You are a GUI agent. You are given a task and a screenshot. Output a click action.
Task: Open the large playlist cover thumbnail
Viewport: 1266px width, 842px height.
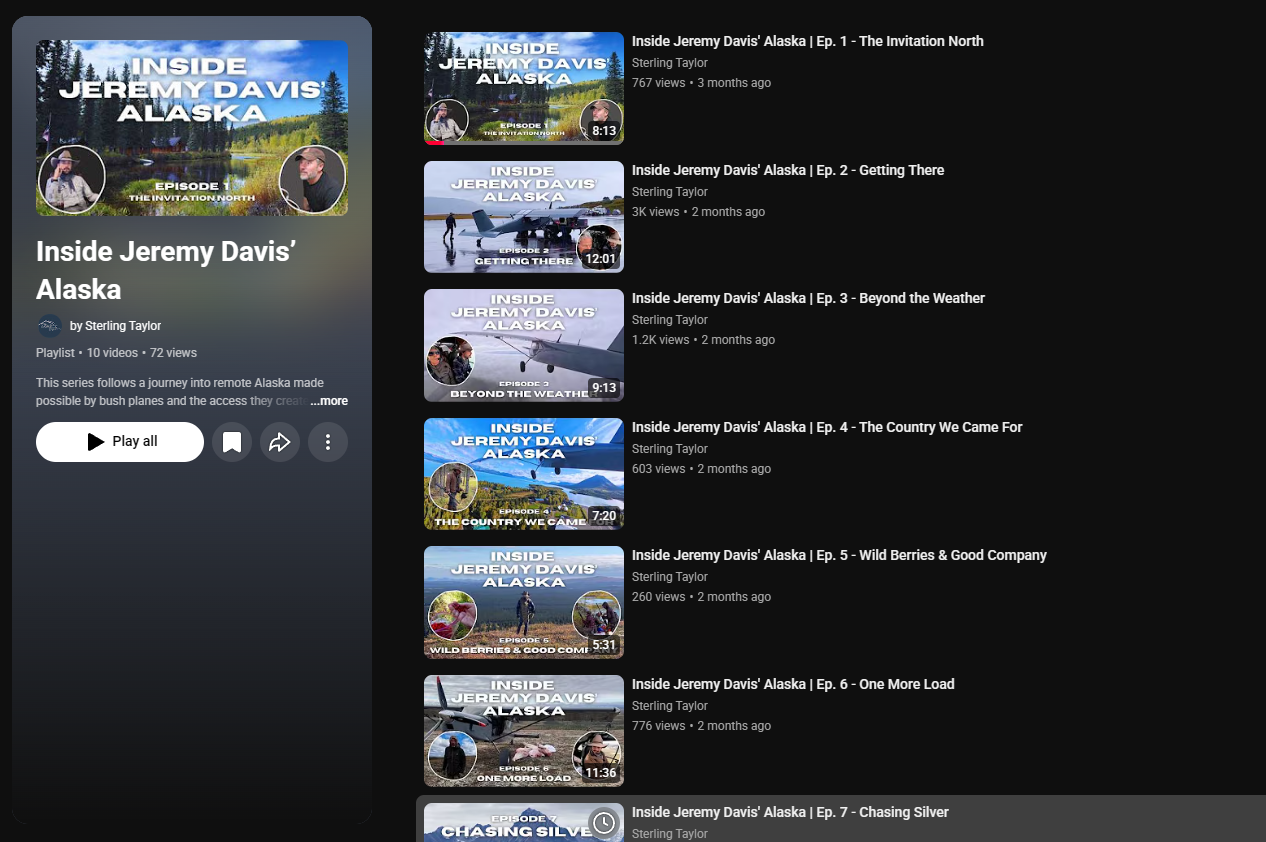pos(192,128)
